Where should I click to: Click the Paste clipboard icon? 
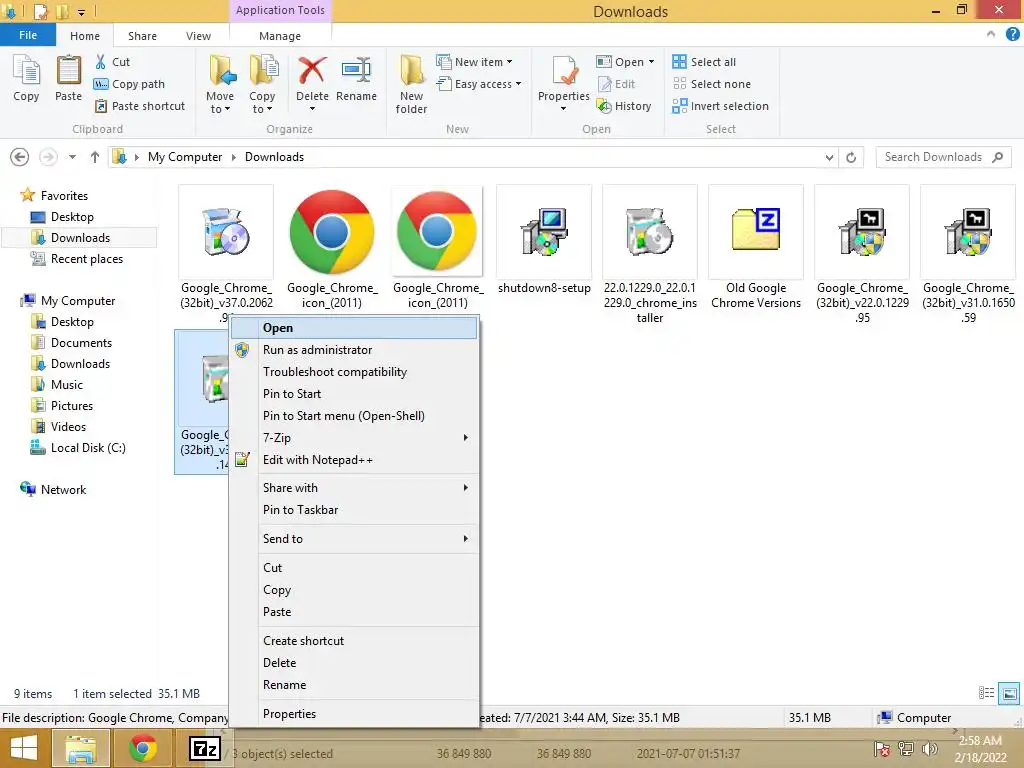(68, 71)
